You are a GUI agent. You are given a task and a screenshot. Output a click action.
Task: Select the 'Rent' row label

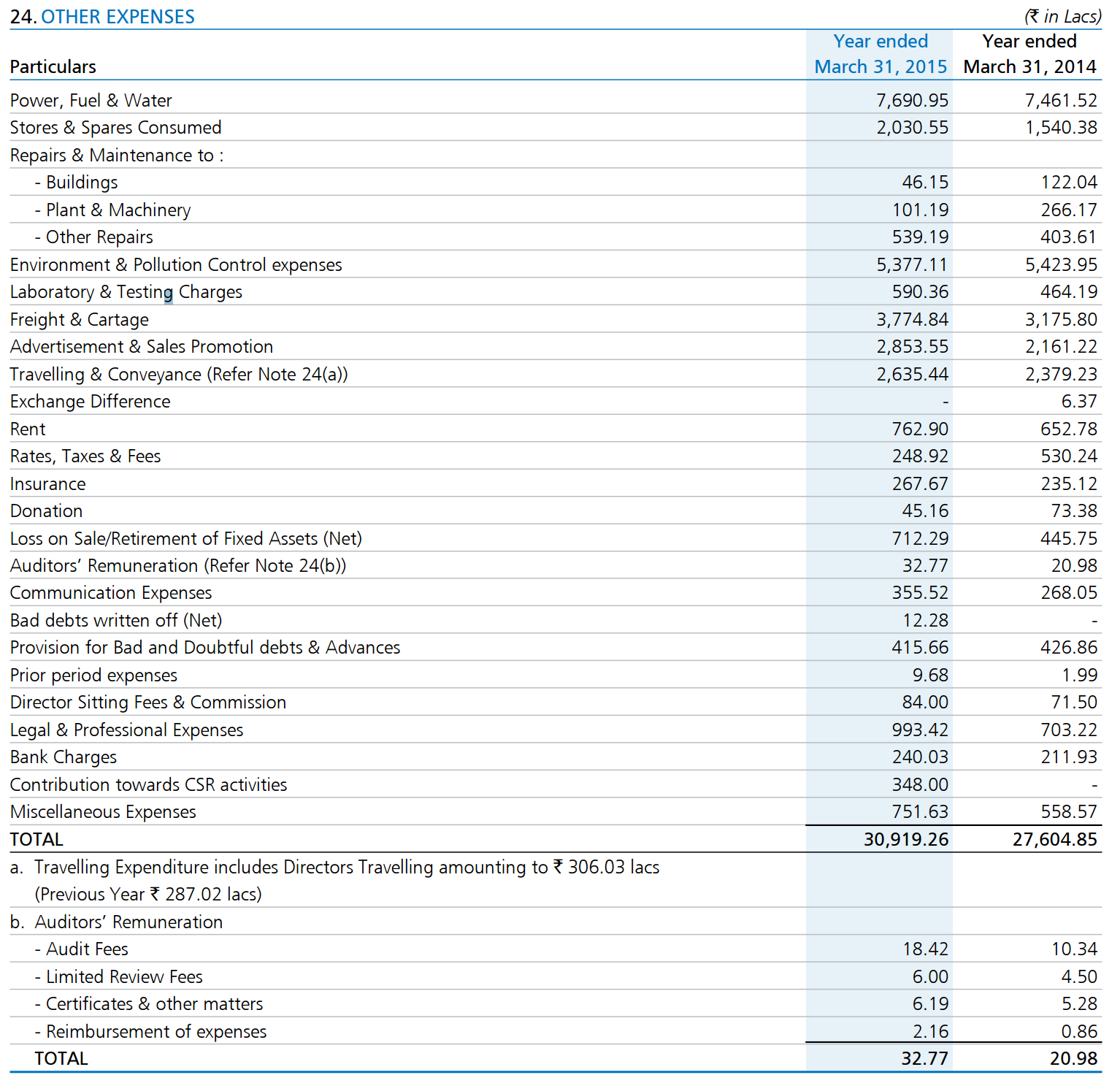coord(28,429)
